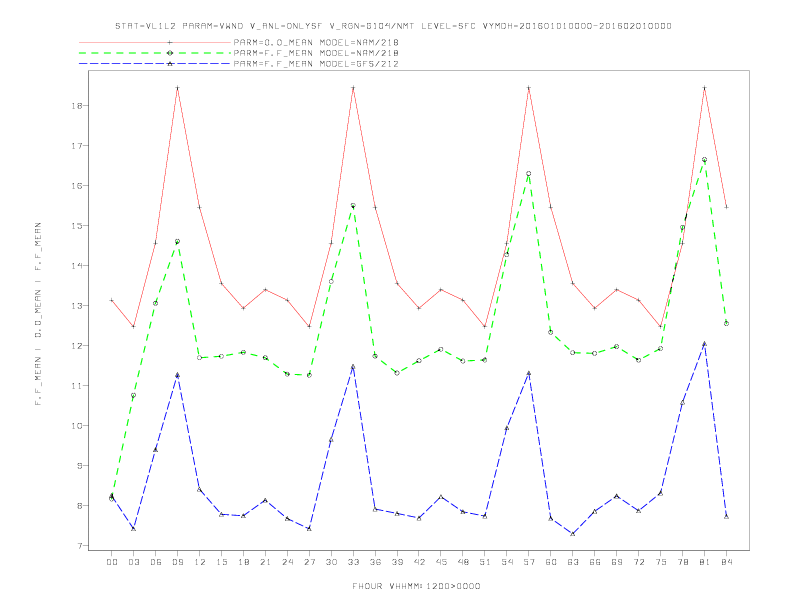The image size is (792, 612).
Task: Click x-axis tick label 60
Action: (x=551, y=562)
